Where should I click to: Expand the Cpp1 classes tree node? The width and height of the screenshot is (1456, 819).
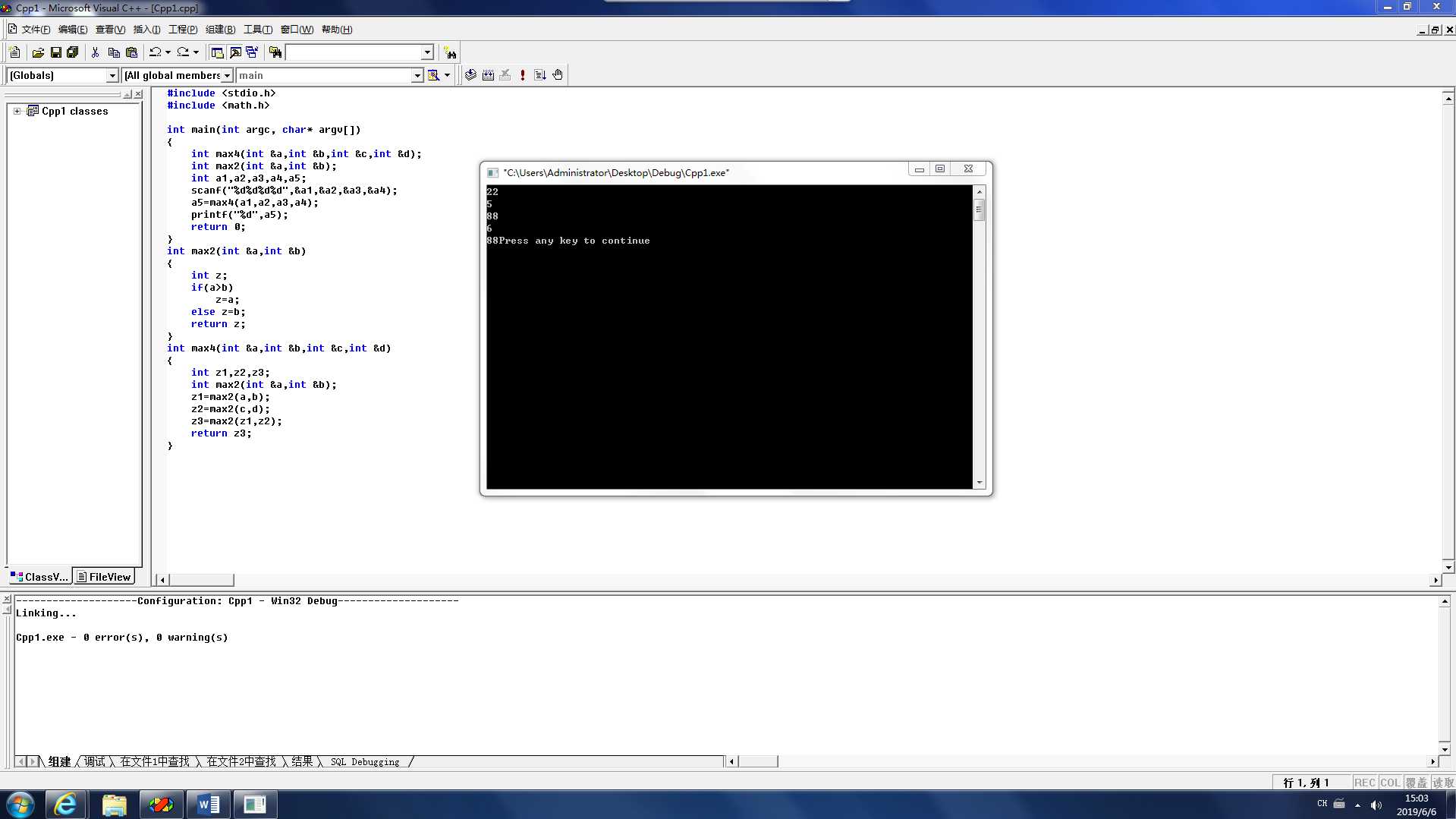17,111
